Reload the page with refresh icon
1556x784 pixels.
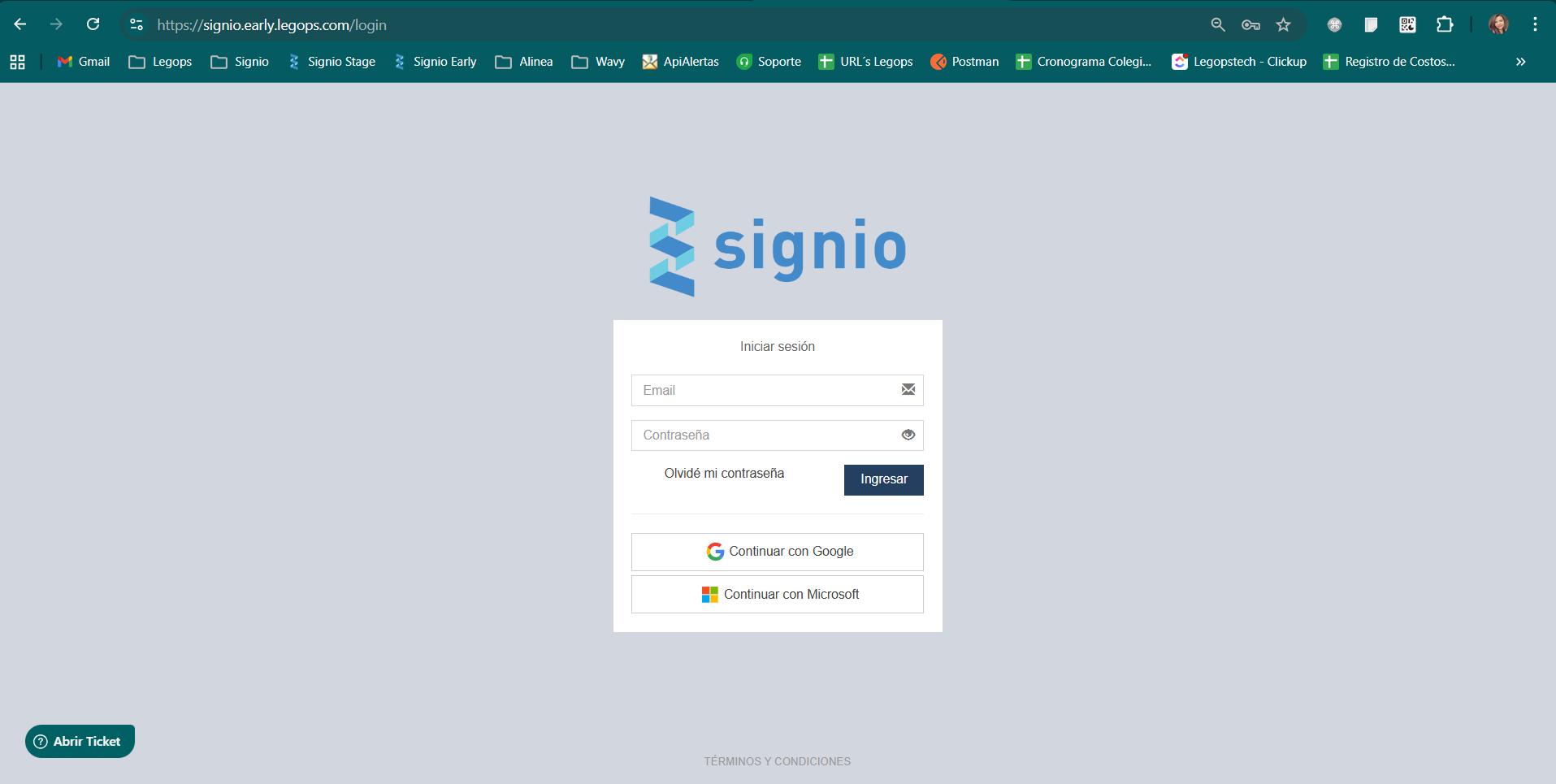pos(93,24)
